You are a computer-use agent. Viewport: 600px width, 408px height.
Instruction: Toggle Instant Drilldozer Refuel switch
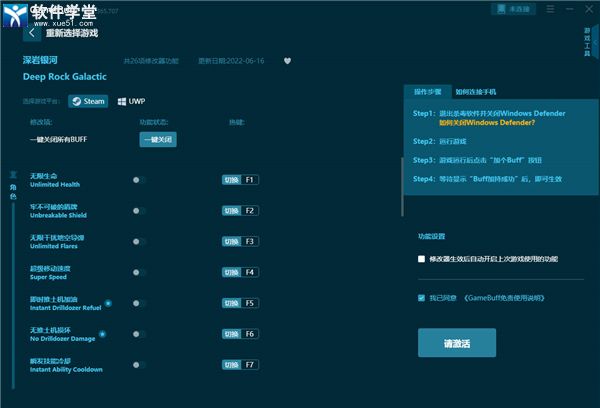[139, 303]
